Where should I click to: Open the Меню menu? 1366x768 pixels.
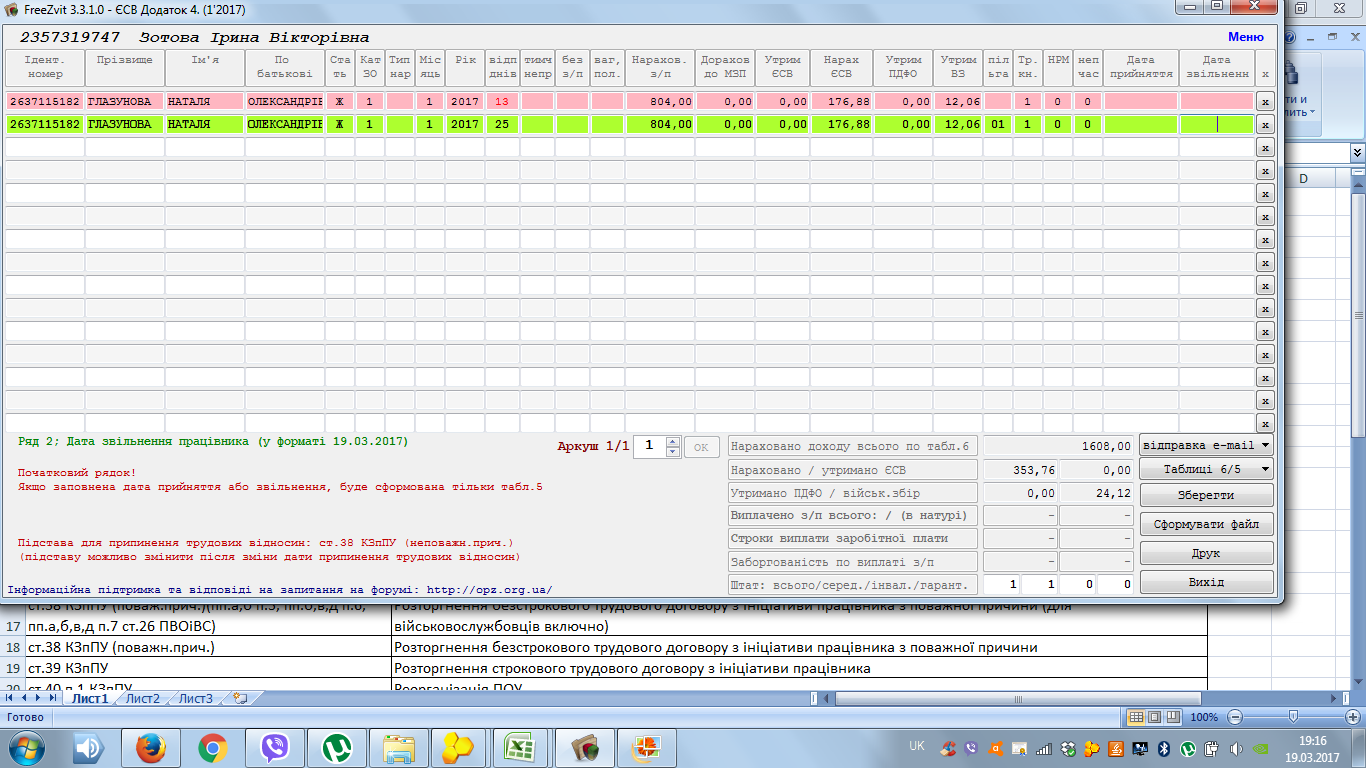1245,37
